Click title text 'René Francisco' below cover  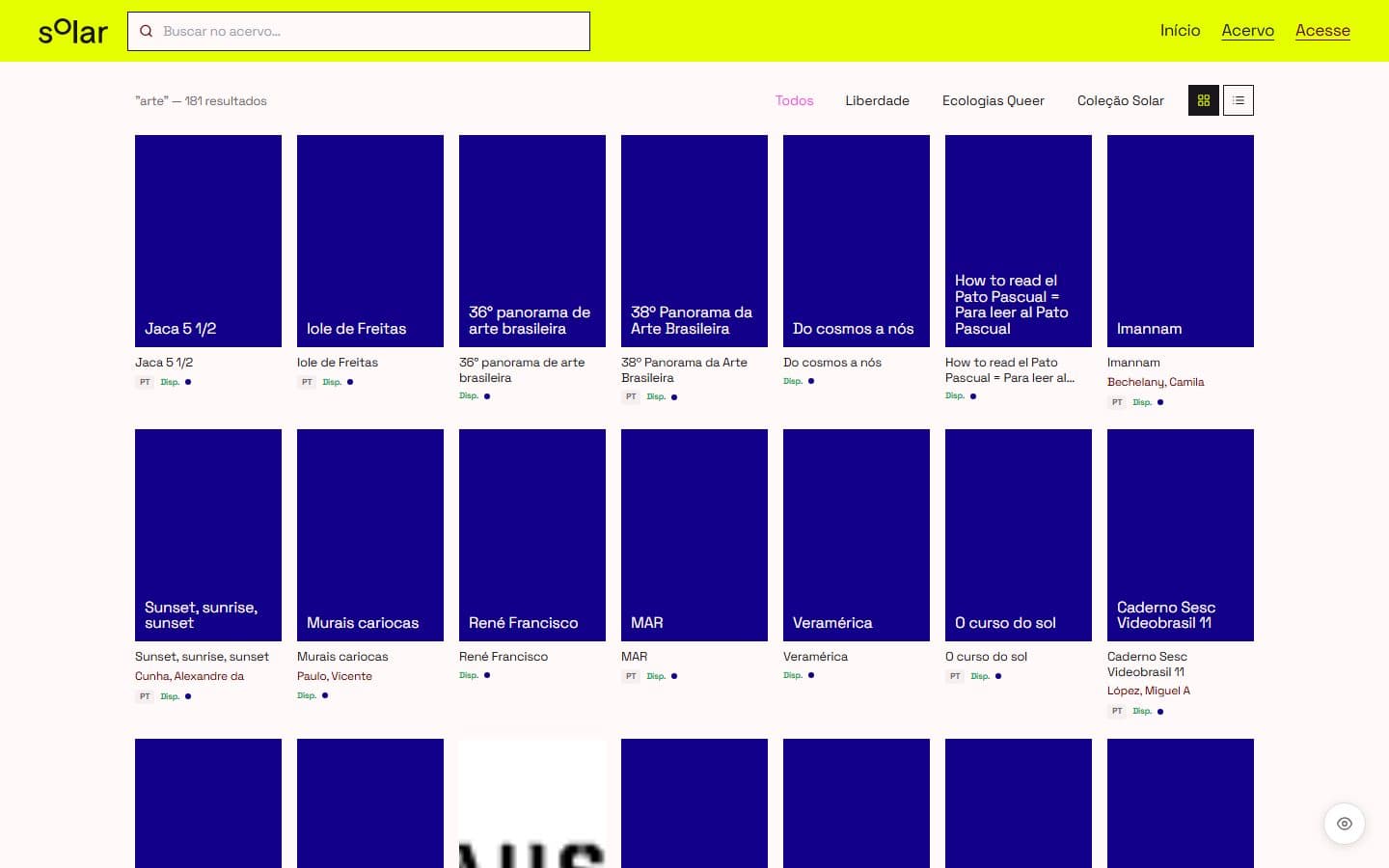(x=504, y=657)
